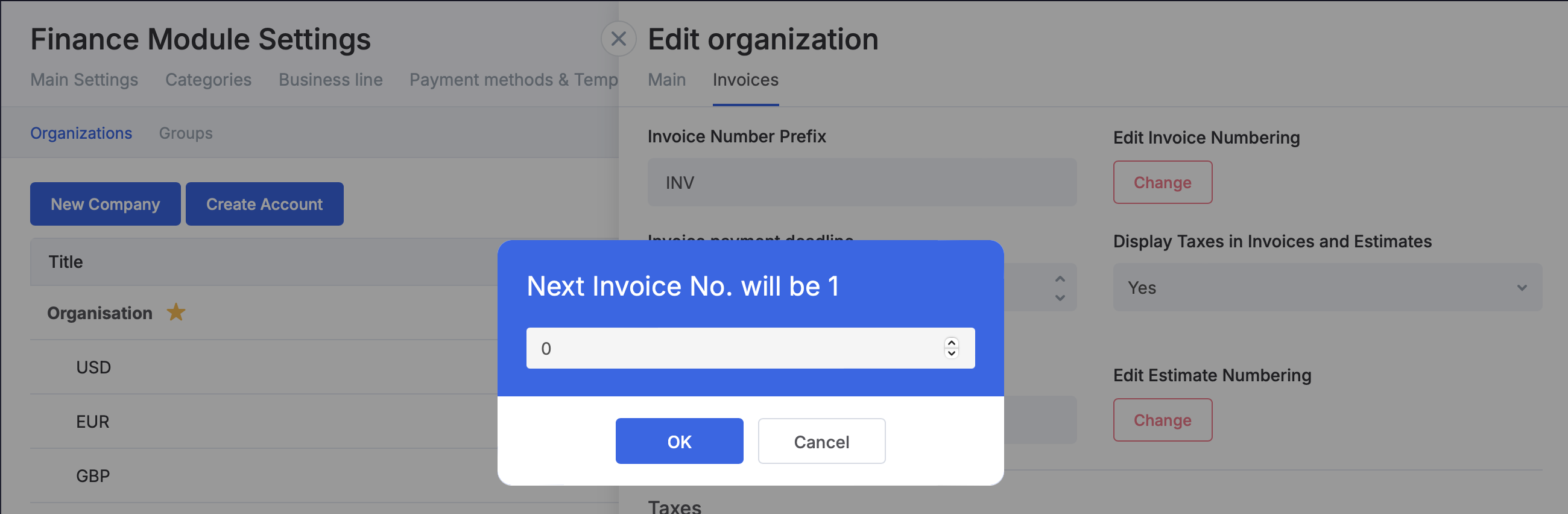Click the Invoice Number Prefix field
Image resolution: width=1568 pixels, height=514 pixels.
[x=861, y=182]
